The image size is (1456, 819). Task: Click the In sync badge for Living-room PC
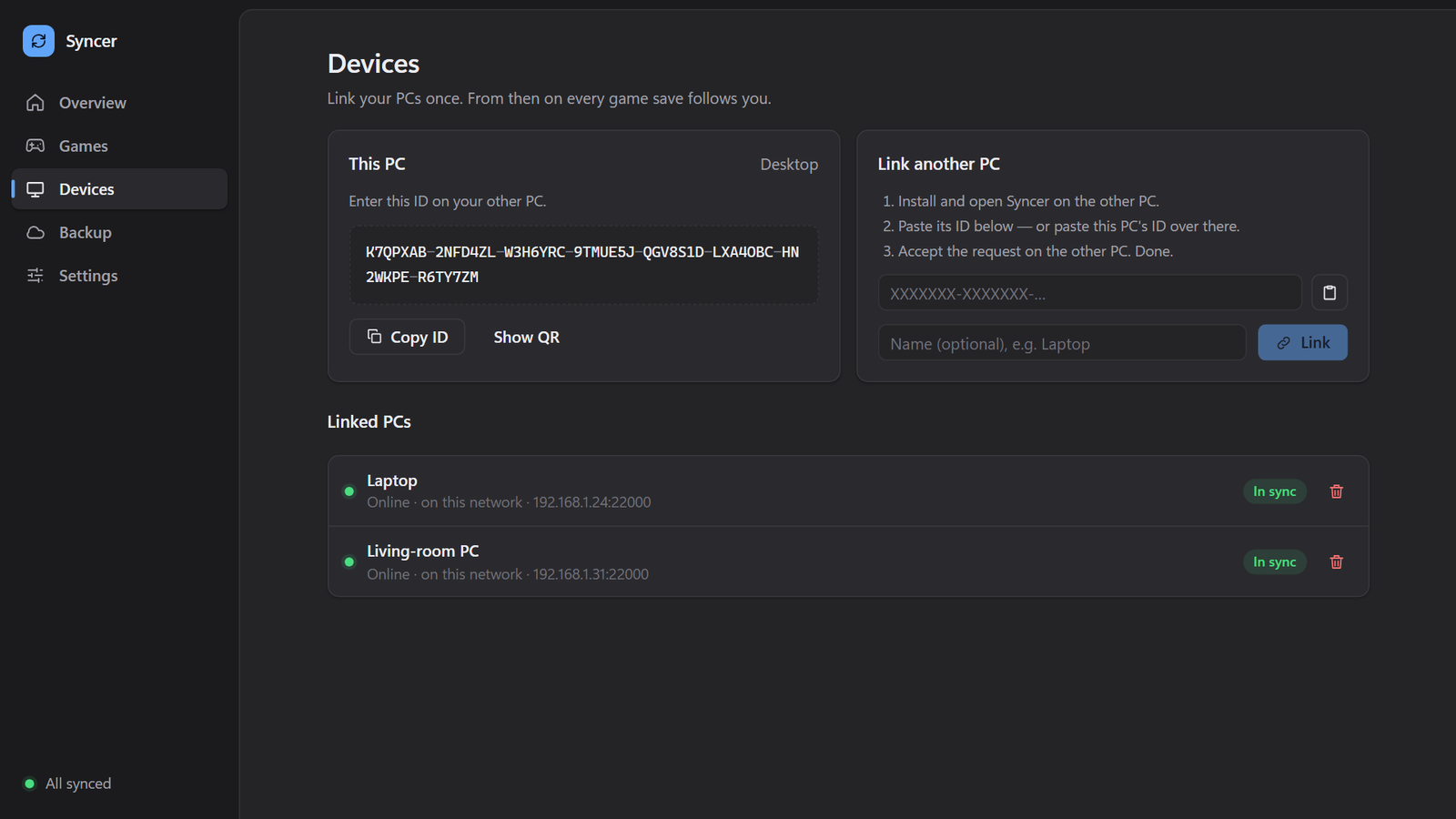click(1274, 562)
